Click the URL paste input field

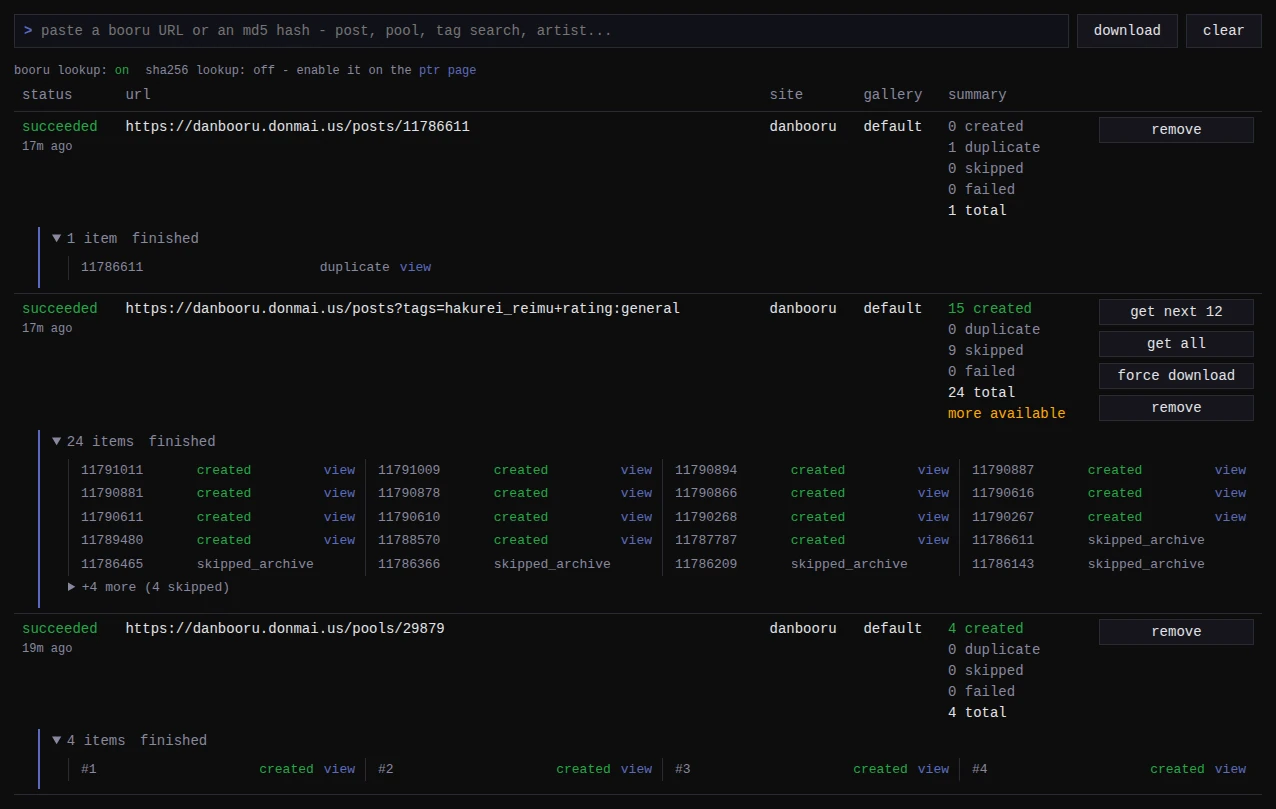[x=541, y=31]
